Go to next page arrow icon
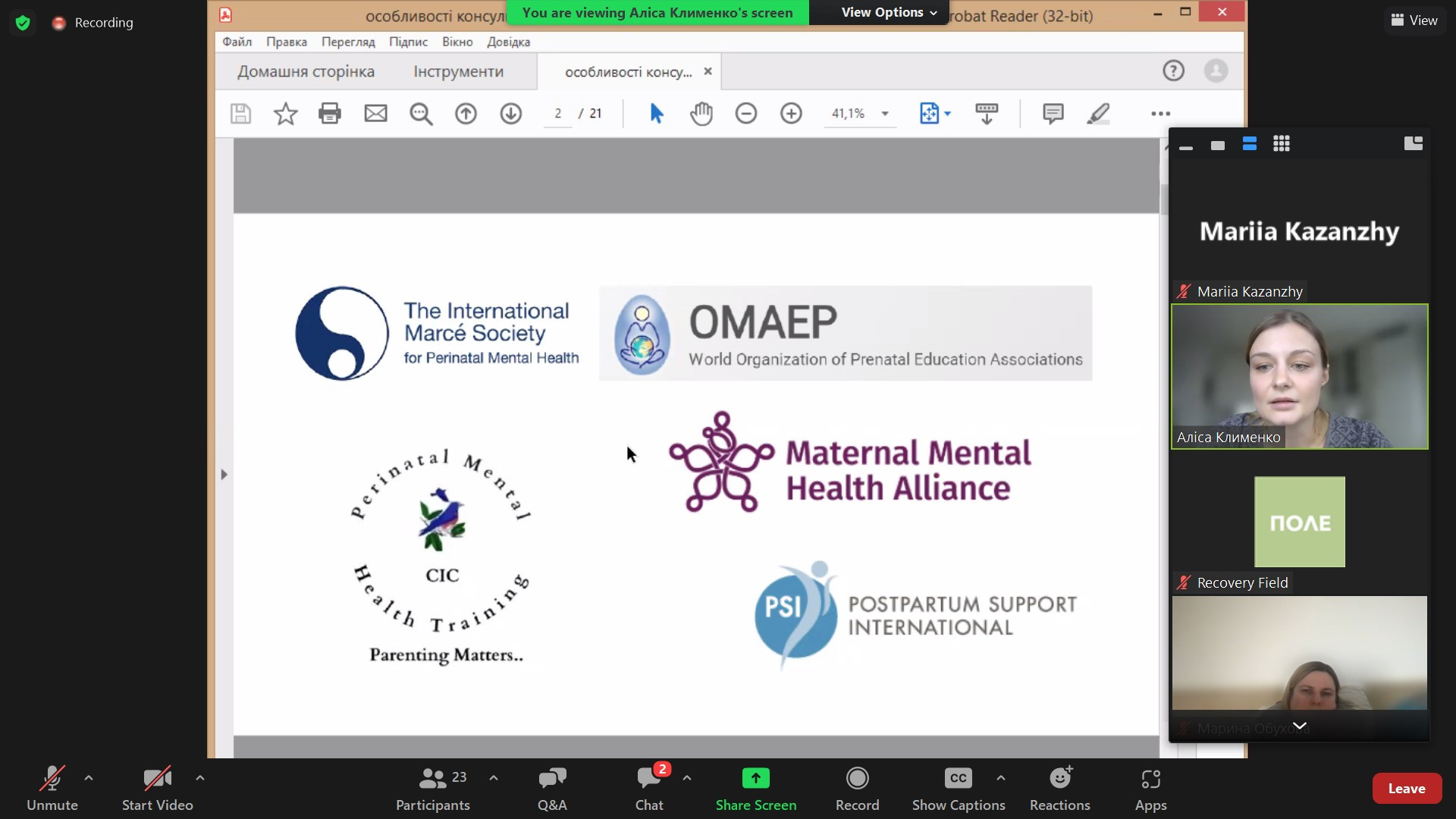 click(x=510, y=114)
